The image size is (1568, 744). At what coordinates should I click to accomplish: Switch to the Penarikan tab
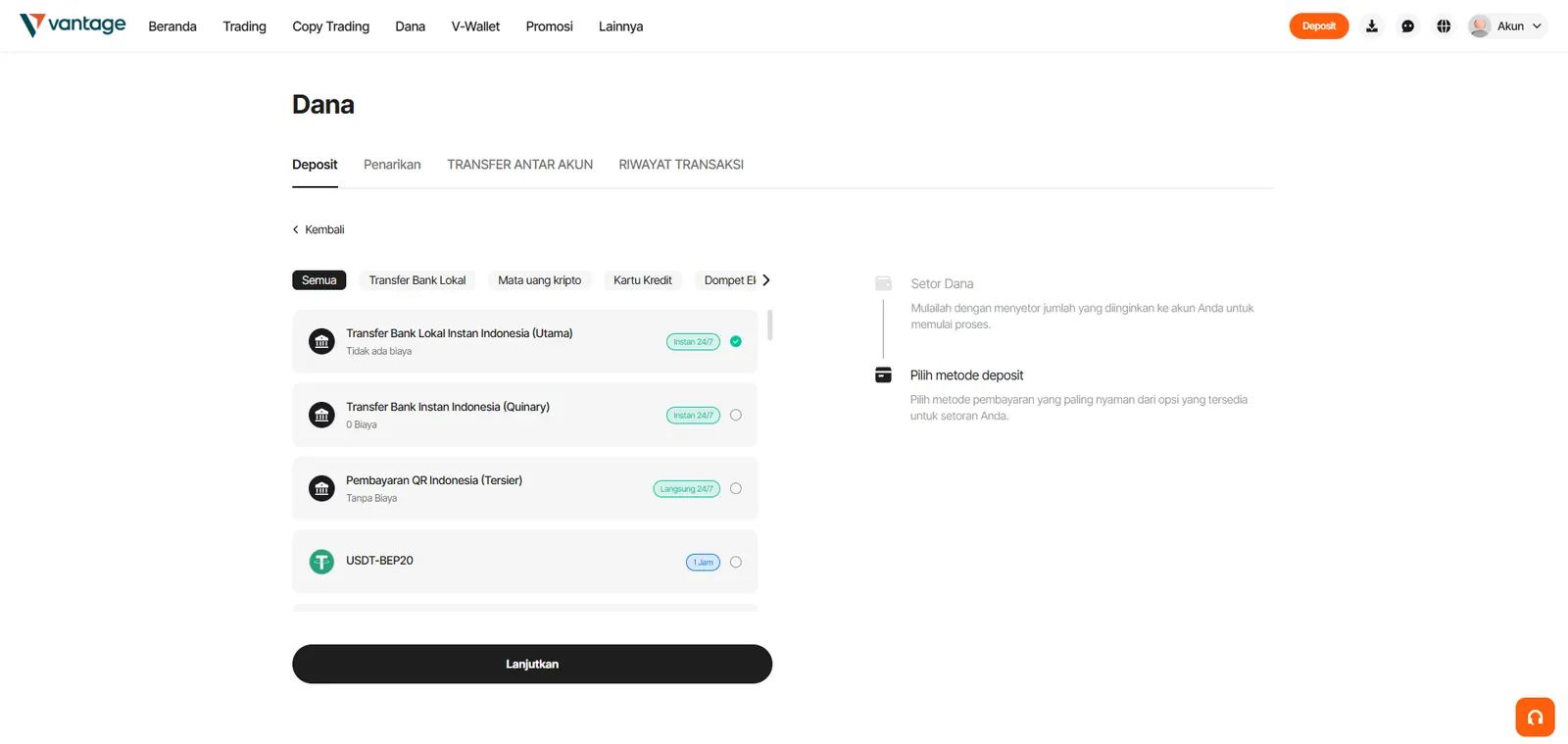point(392,165)
